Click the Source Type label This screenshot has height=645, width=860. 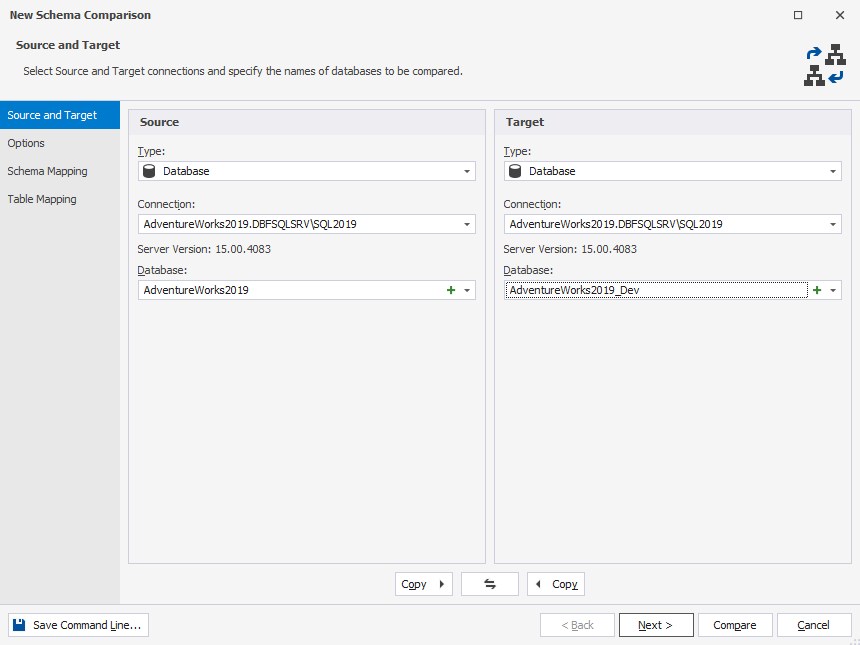pos(151,151)
